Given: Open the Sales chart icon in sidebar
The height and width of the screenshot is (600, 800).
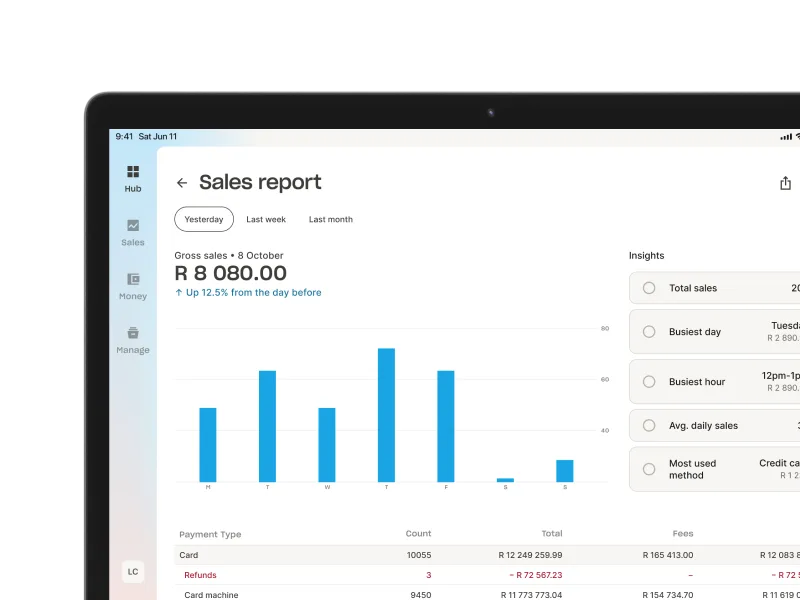Looking at the screenshot, I should point(133,226).
